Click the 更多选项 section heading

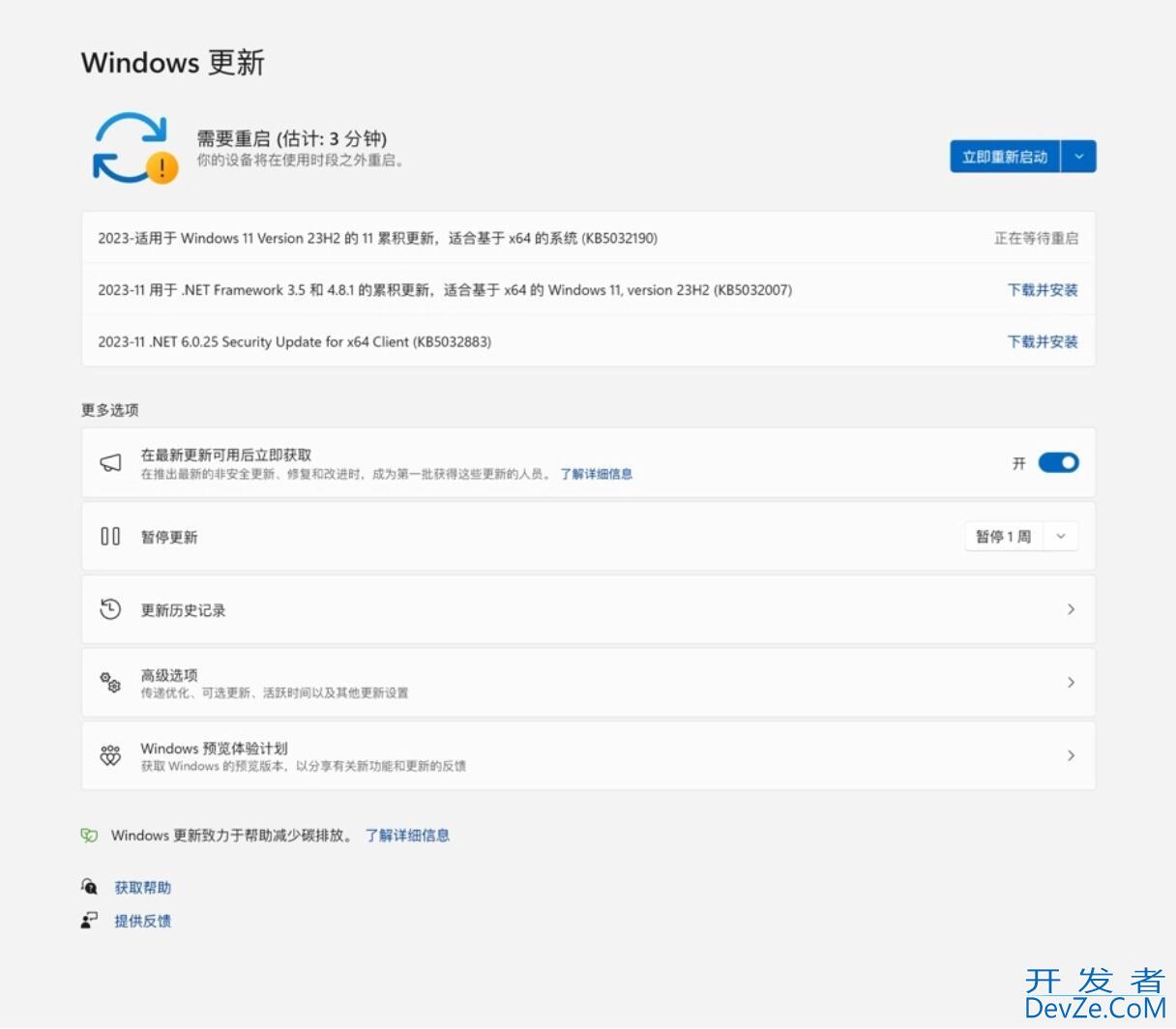110,410
